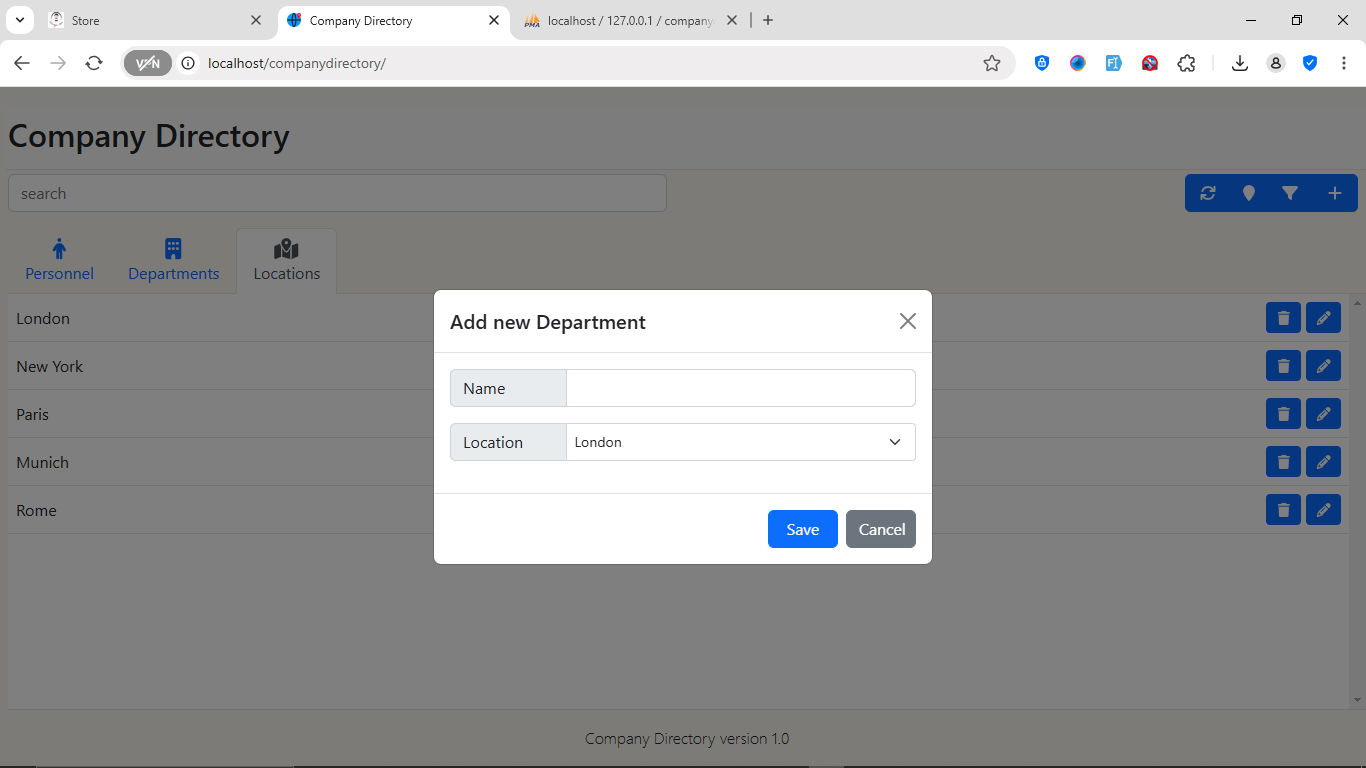The image size is (1366, 768).
Task: Delete the London location with the trash icon
Action: point(1283,318)
